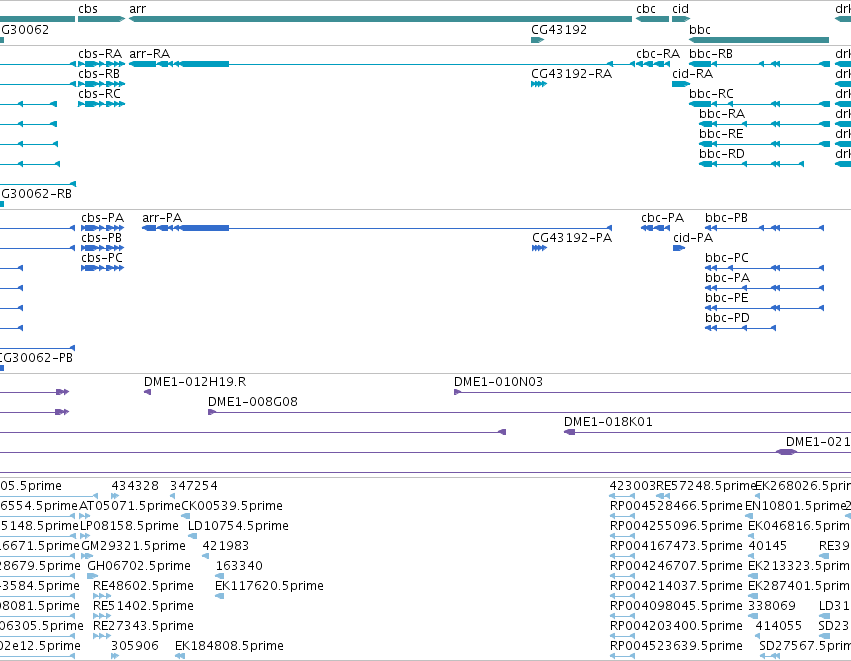Click EST RP004528466.5prime
851x661 pixels.
pos(676,506)
